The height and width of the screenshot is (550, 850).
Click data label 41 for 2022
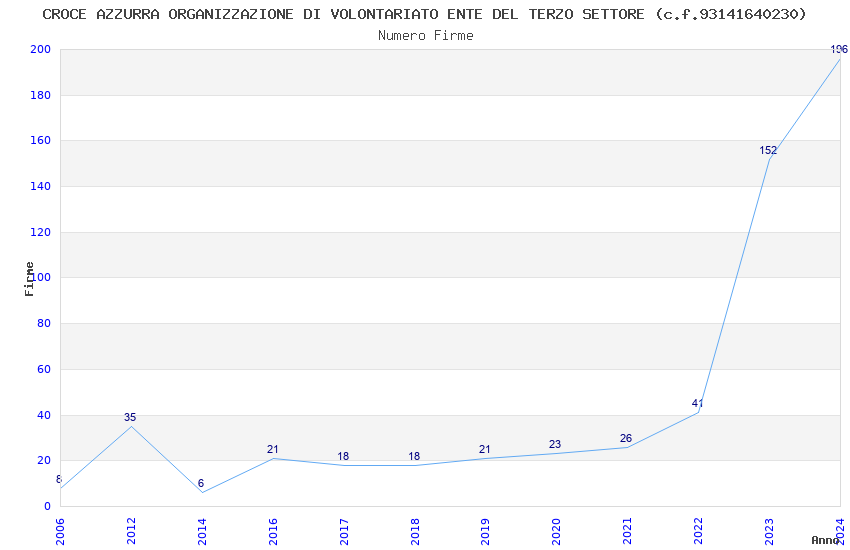pos(698,403)
